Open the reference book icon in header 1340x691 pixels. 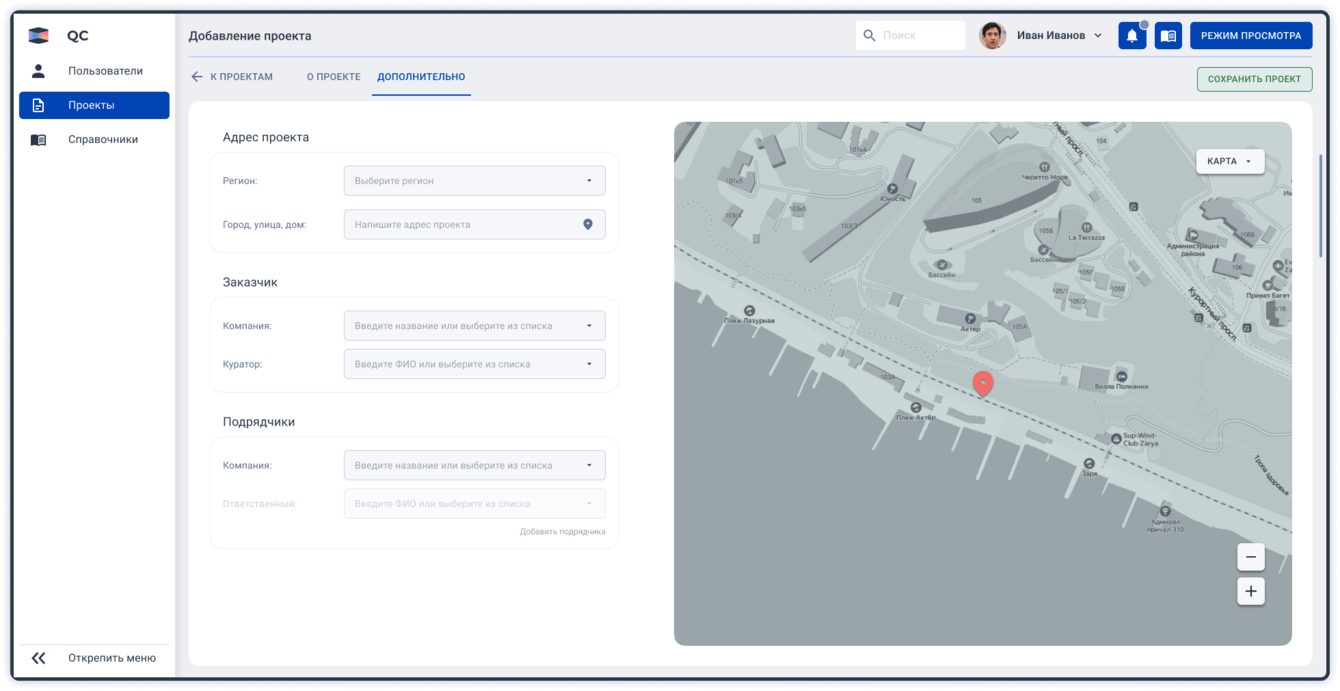(x=1167, y=36)
